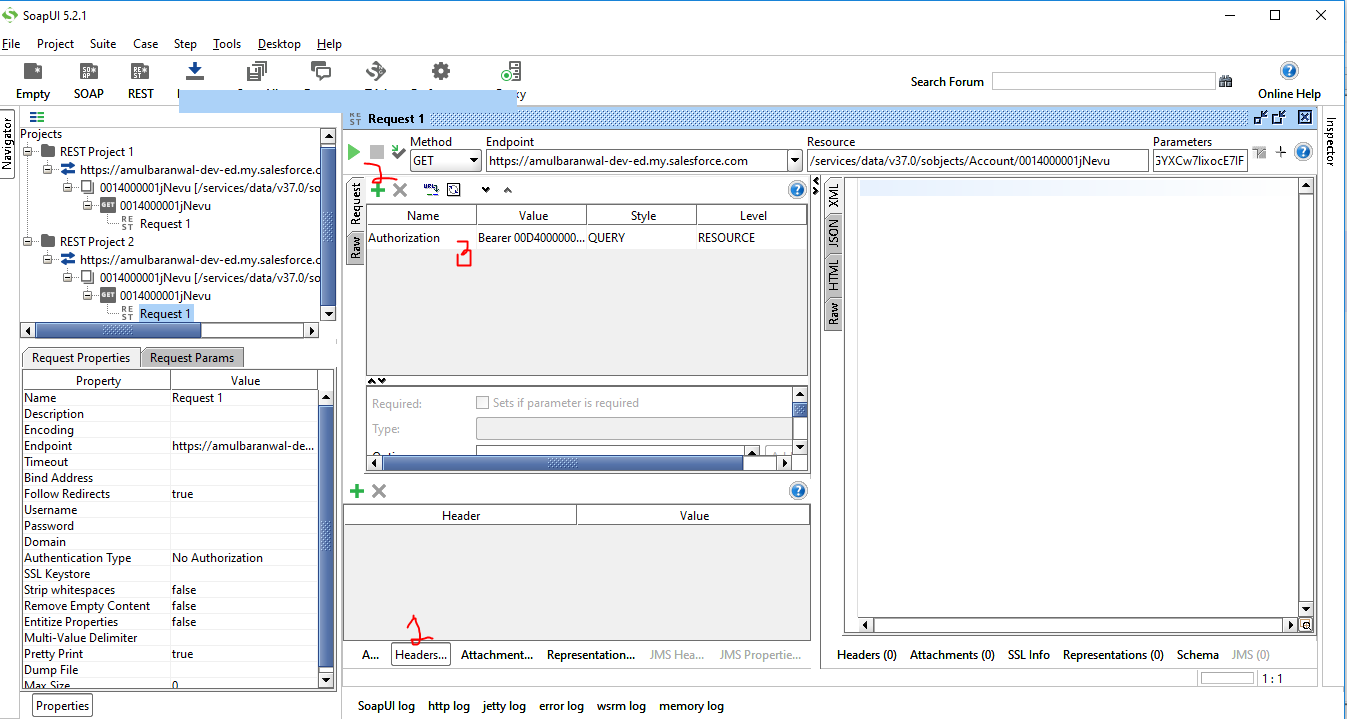Switch to the Request Params tab
Image resolution: width=1347 pixels, height=719 pixels.
coord(190,357)
